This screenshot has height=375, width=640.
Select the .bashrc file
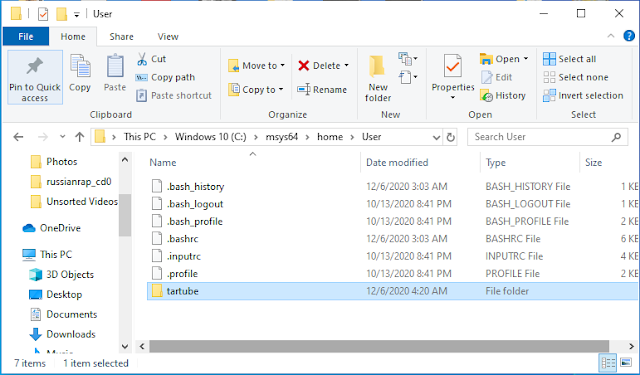[182, 239]
